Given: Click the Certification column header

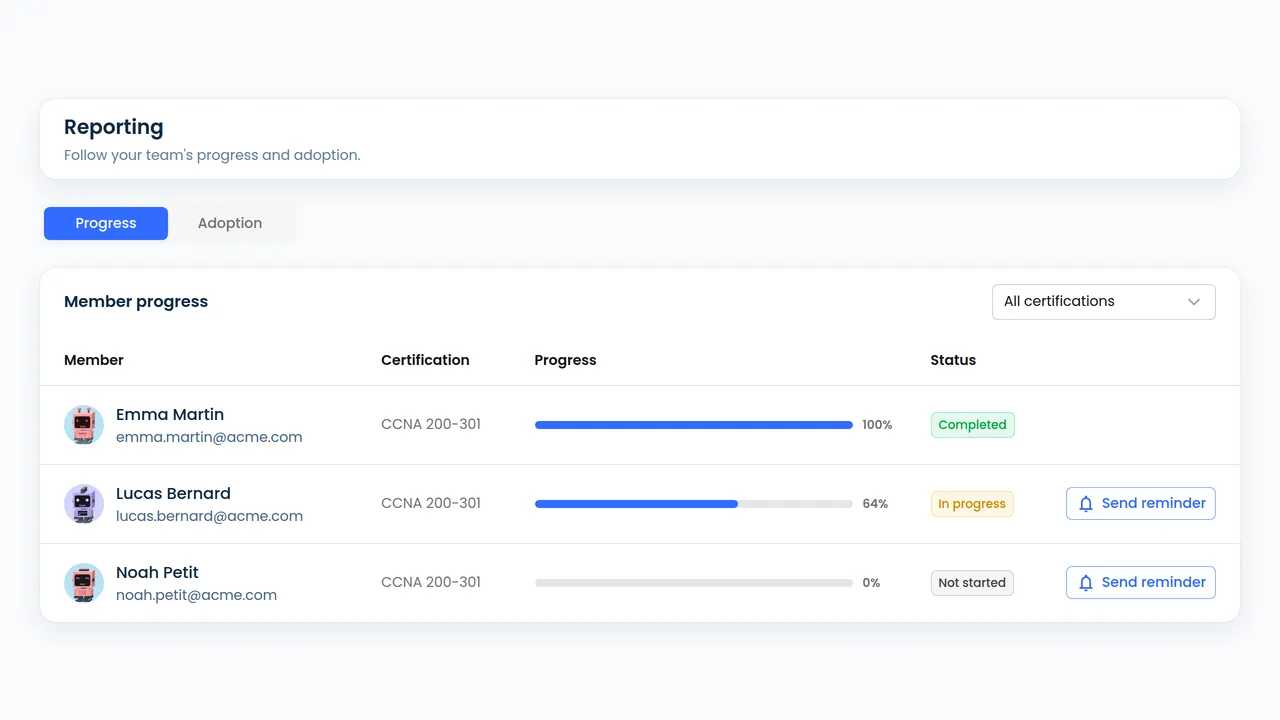Looking at the screenshot, I should (425, 360).
